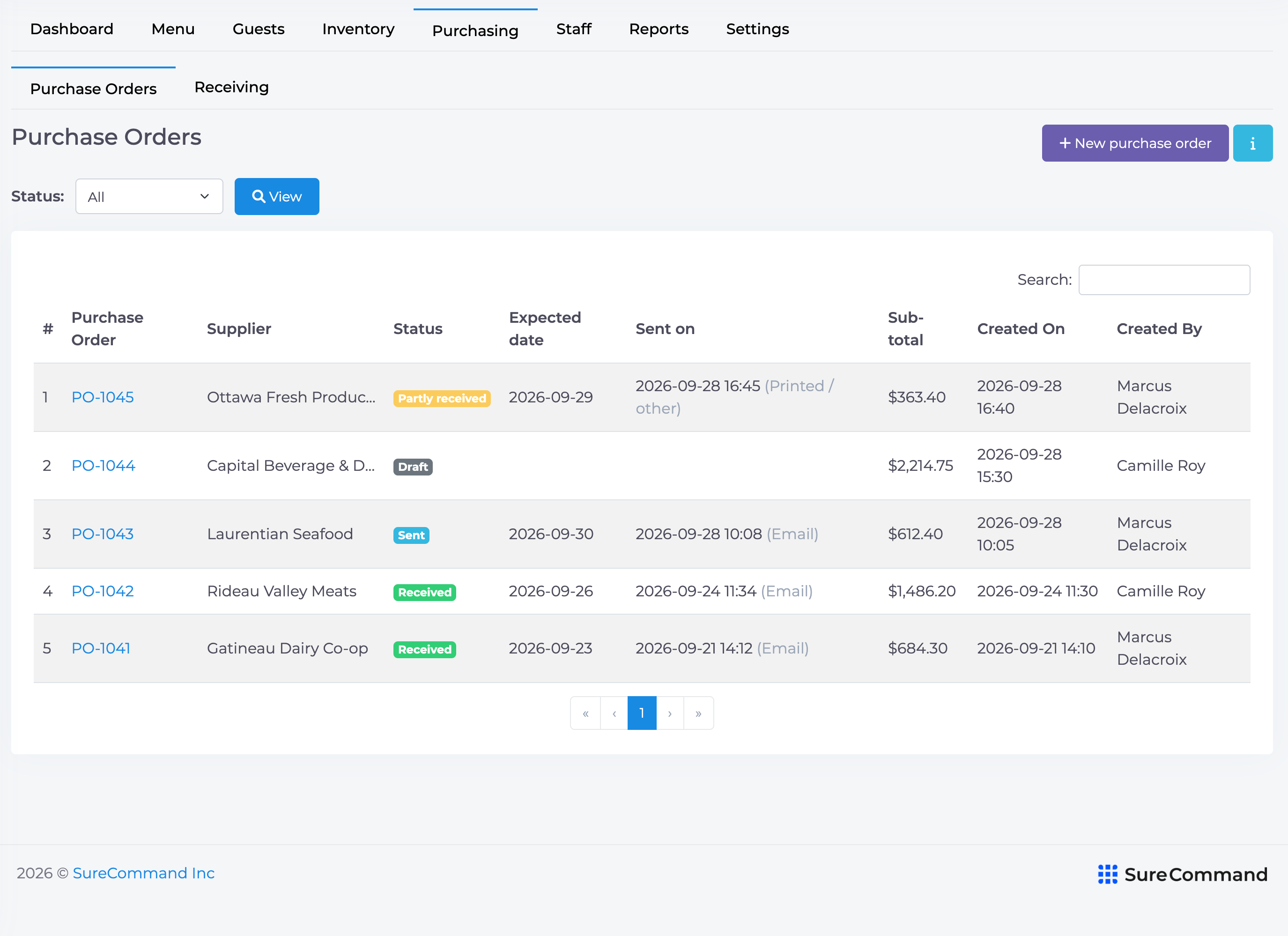Click the Draft status badge
The height and width of the screenshot is (936, 1288).
(x=413, y=466)
